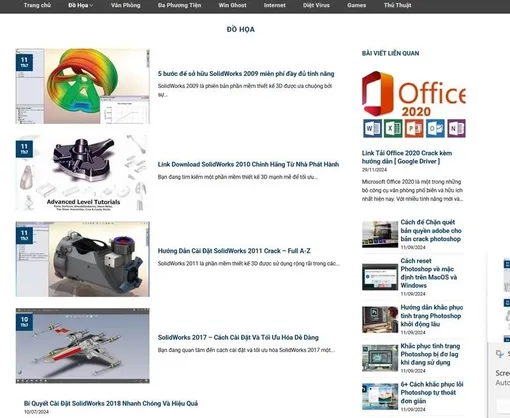Click the OneNote icon in Office banner

click(x=456, y=128)
